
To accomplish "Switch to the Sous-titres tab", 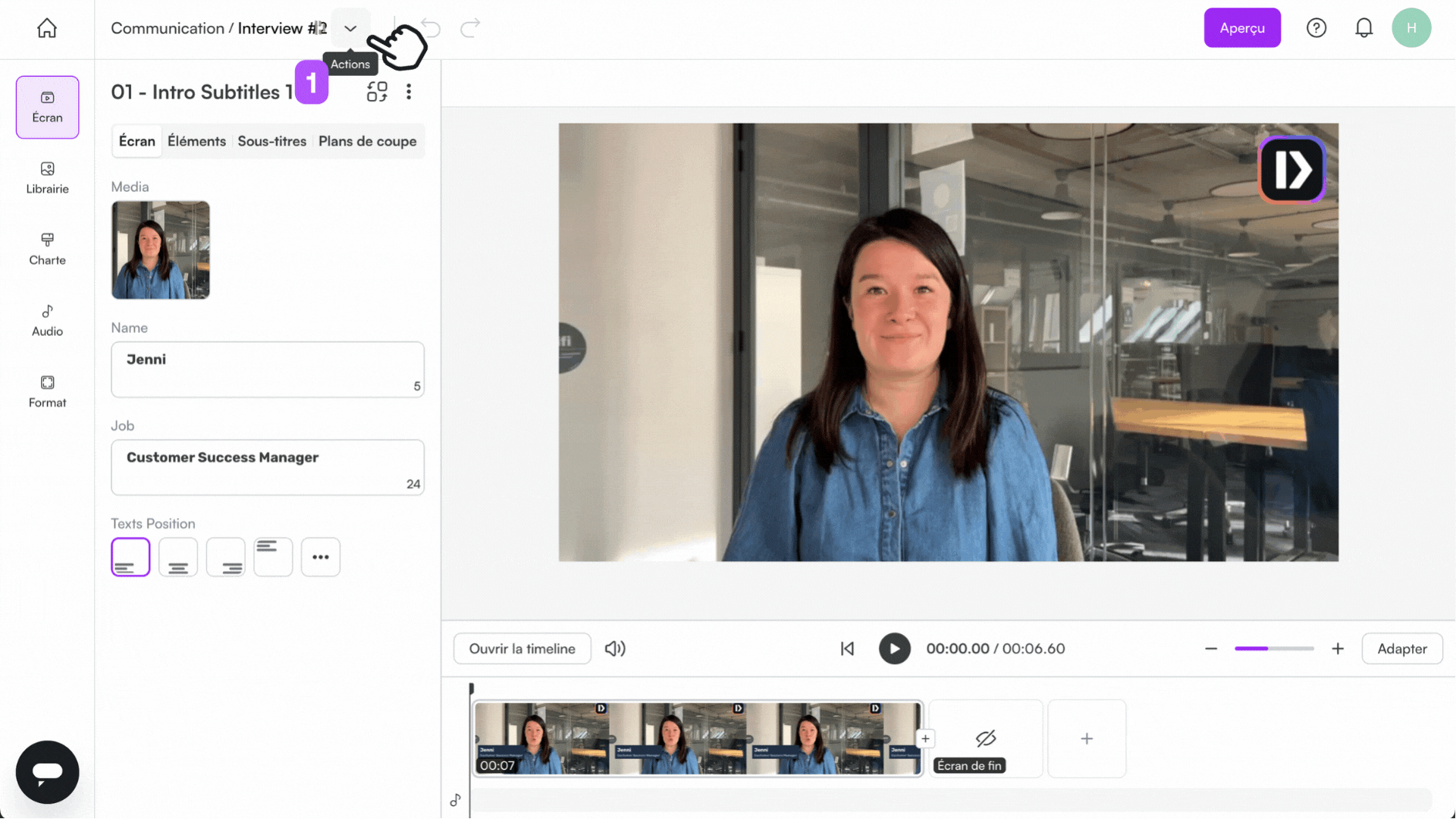I will pyautogui.click(x=271, y=141).
